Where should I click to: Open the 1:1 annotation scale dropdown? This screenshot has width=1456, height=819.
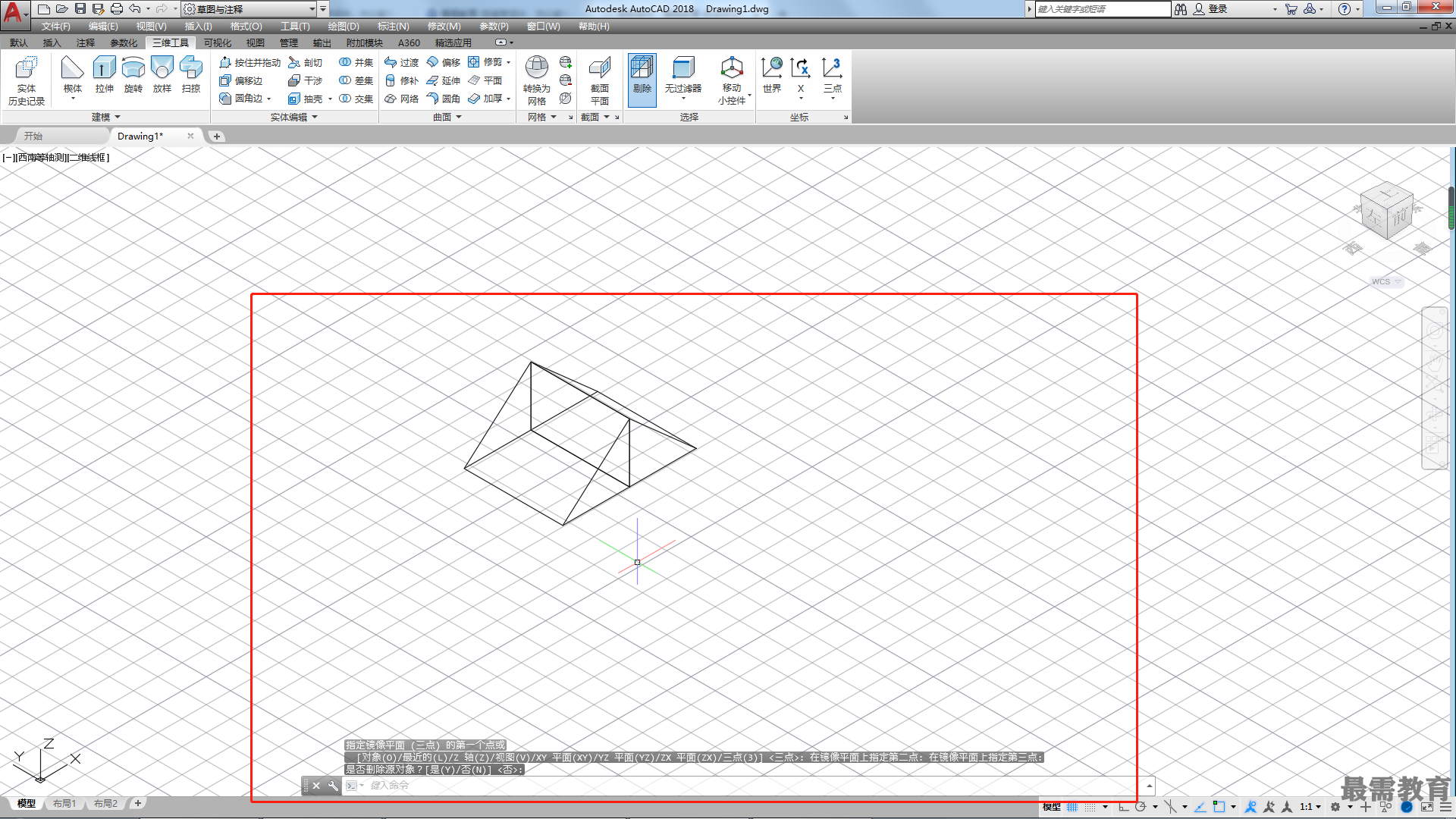pos(1310,807)
